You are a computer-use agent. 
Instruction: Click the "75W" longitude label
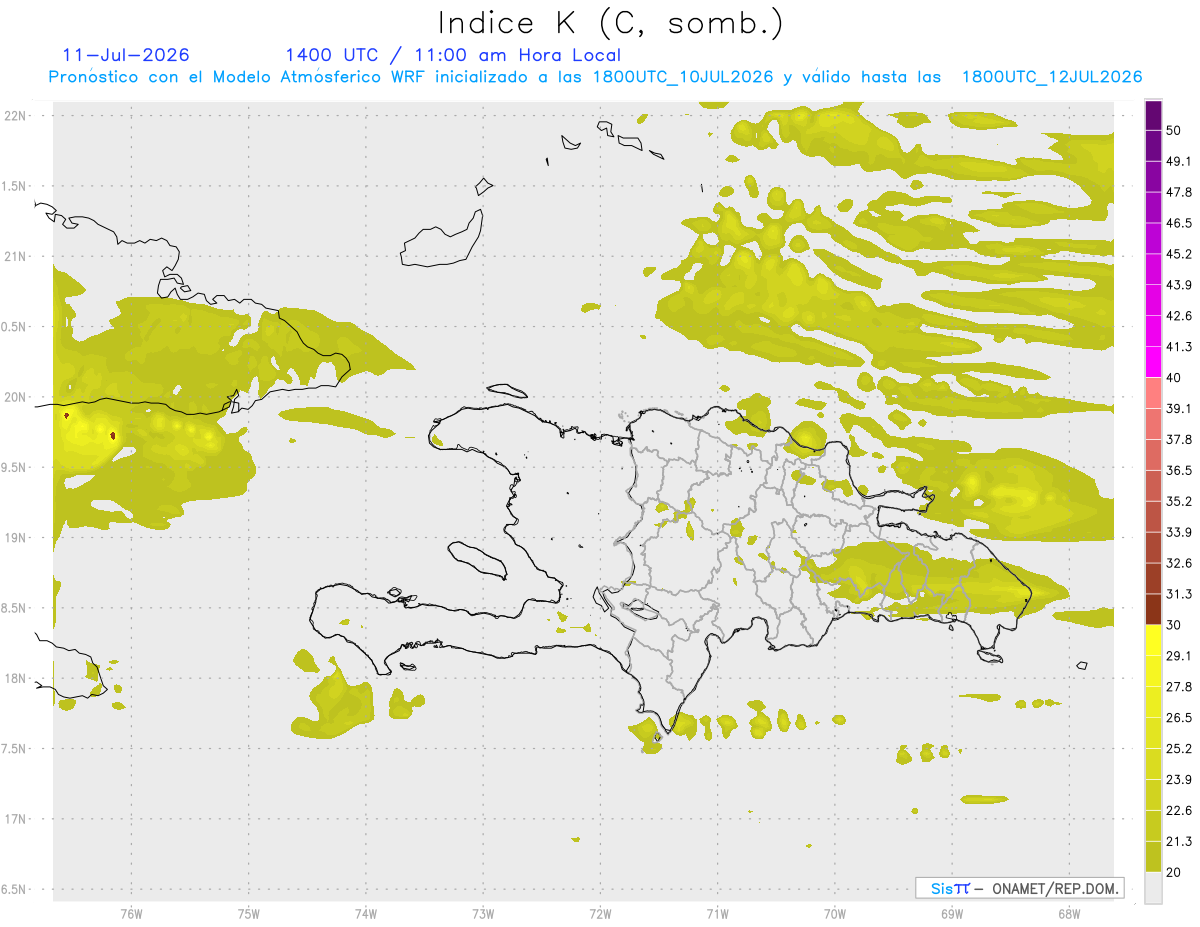pyautogui.click(x=249, y=913)
